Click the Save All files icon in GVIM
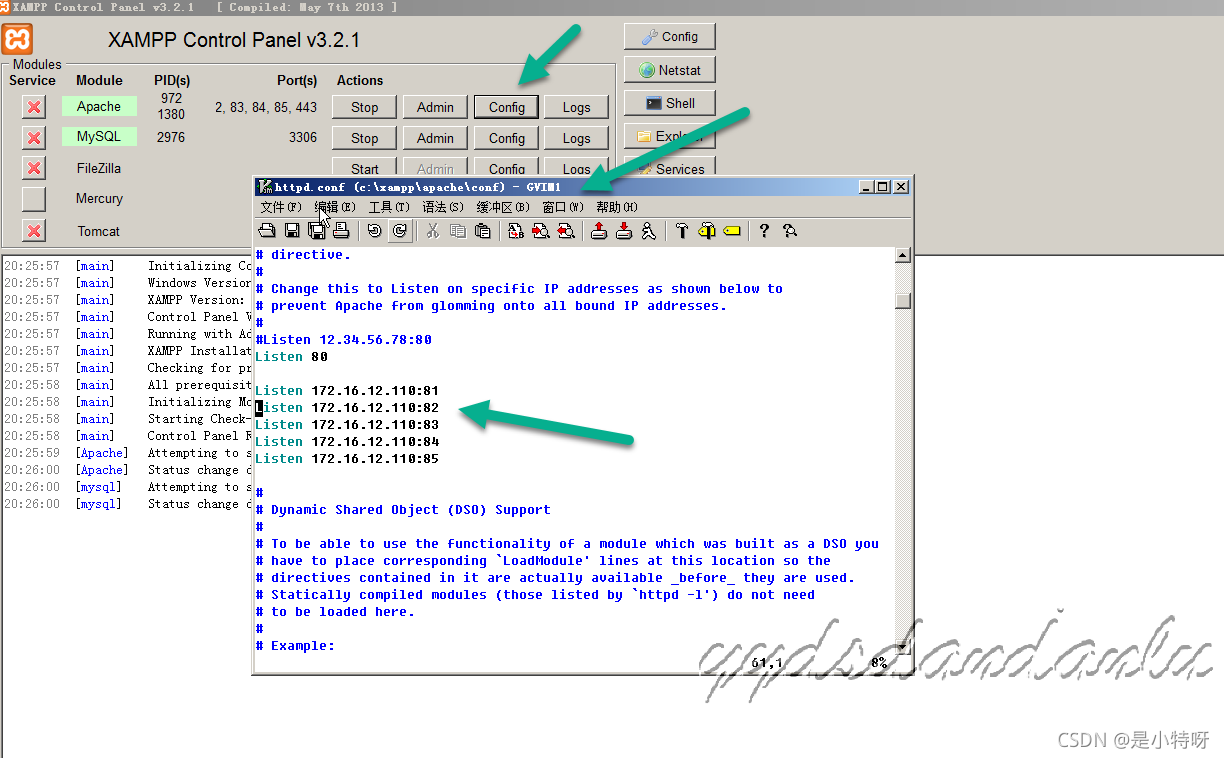The image size is (1224, 758). 317,231
